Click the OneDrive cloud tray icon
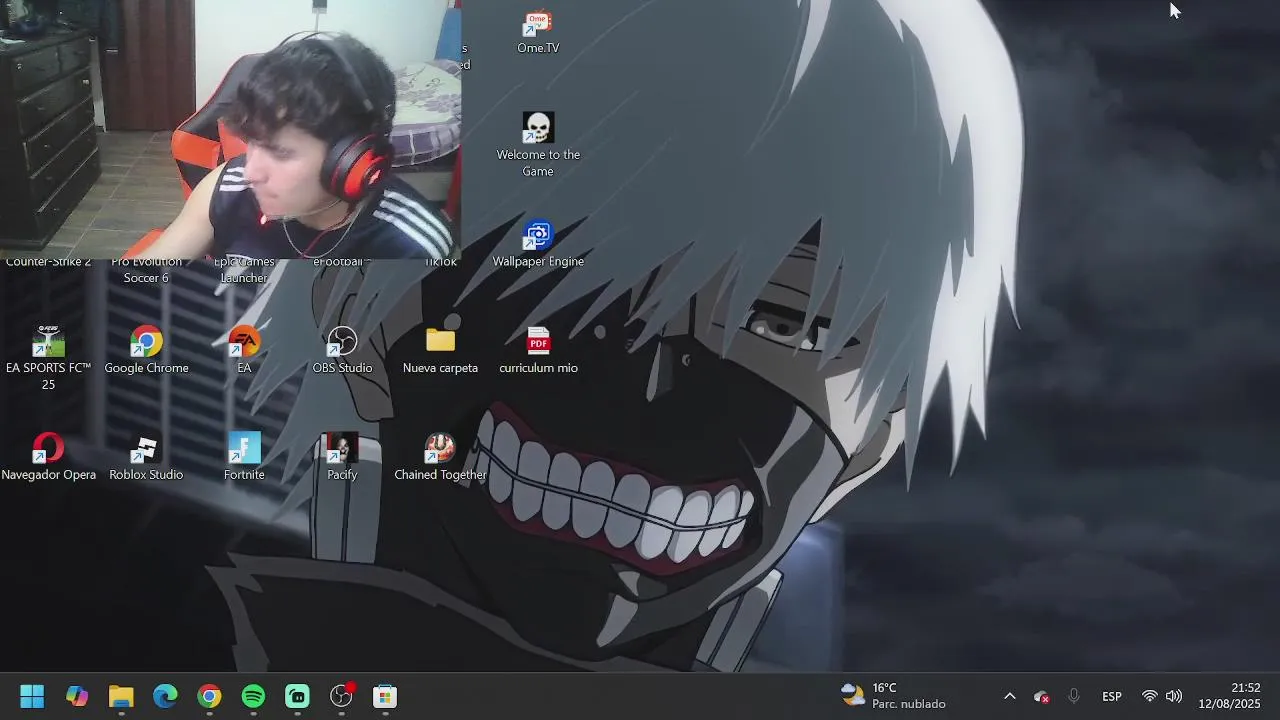 tap(1041, 697)
